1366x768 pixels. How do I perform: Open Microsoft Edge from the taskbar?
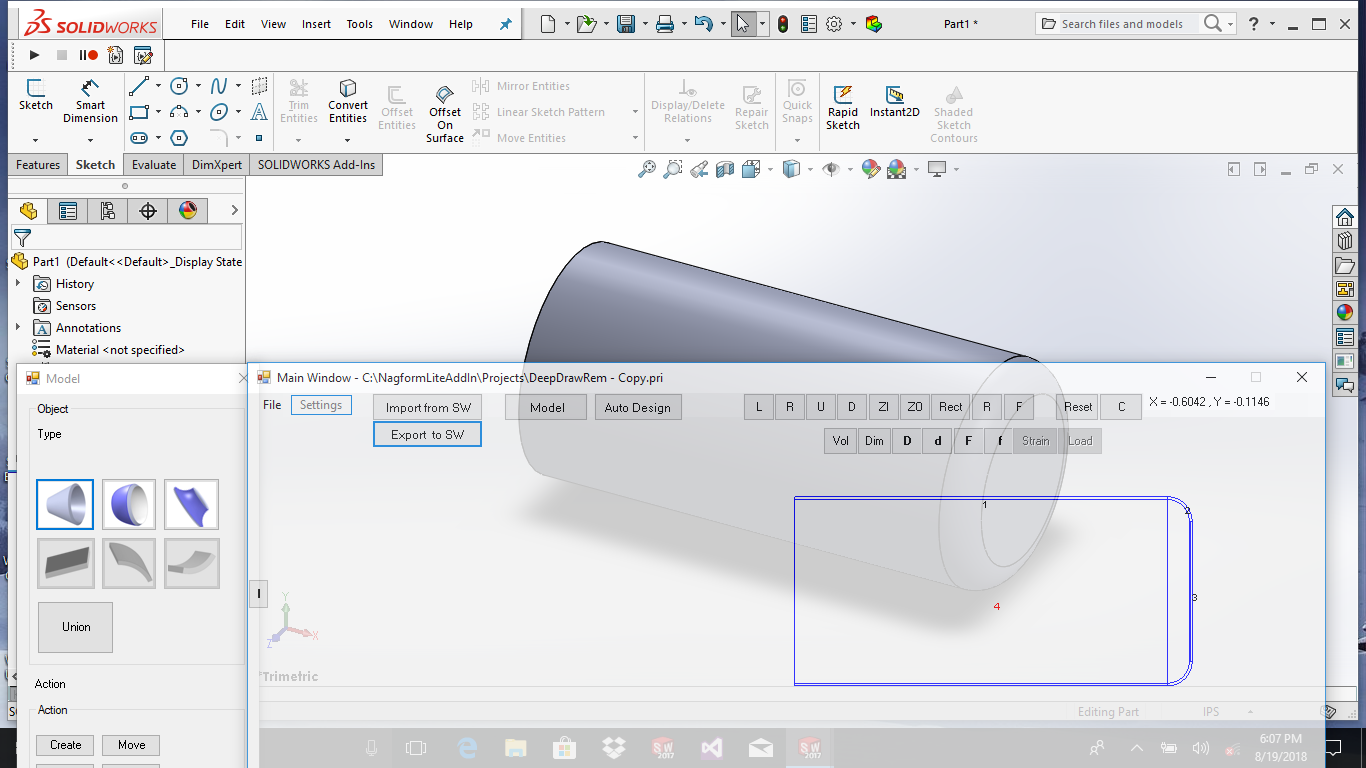point(467,747)
